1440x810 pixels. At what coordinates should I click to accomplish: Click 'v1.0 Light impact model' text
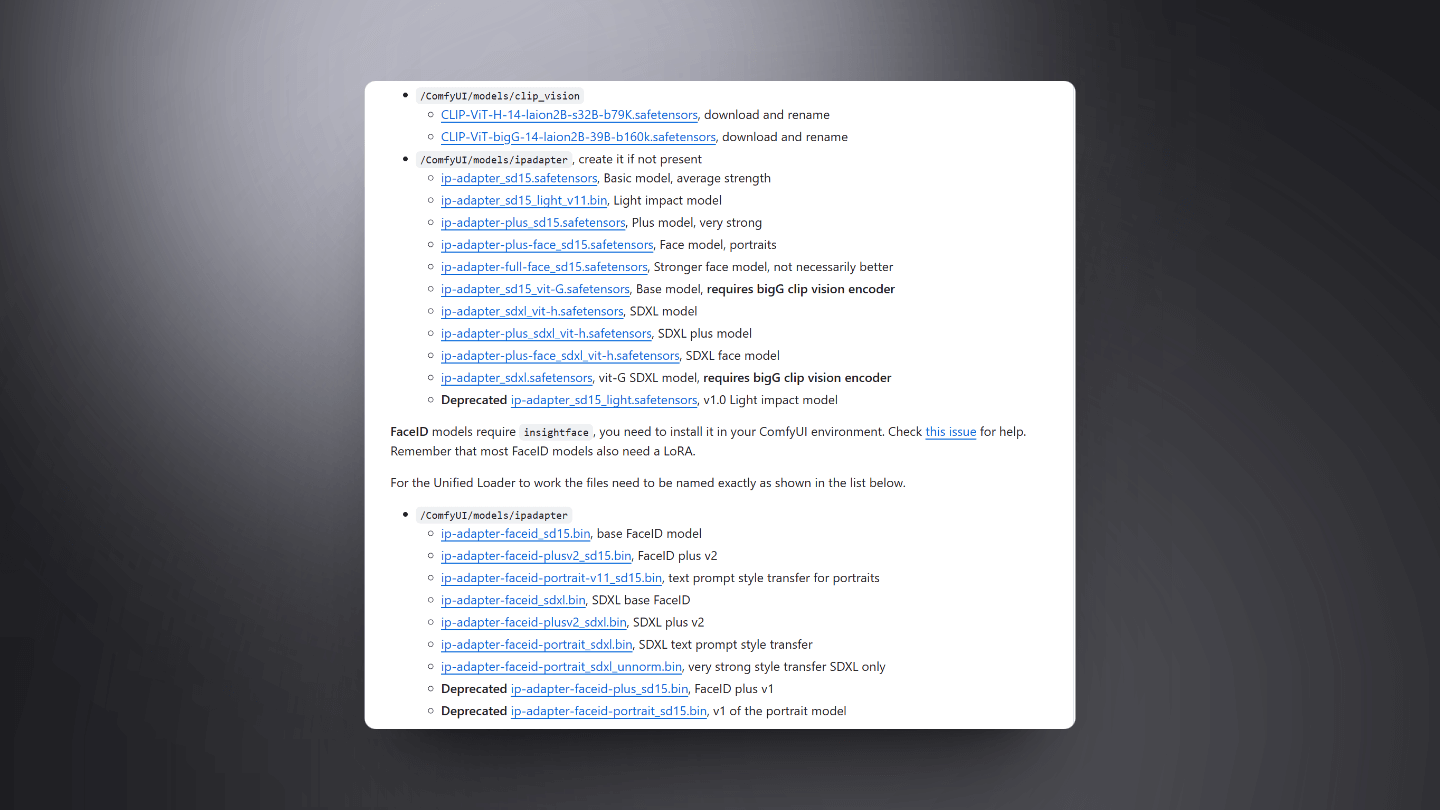pos(771,400)
